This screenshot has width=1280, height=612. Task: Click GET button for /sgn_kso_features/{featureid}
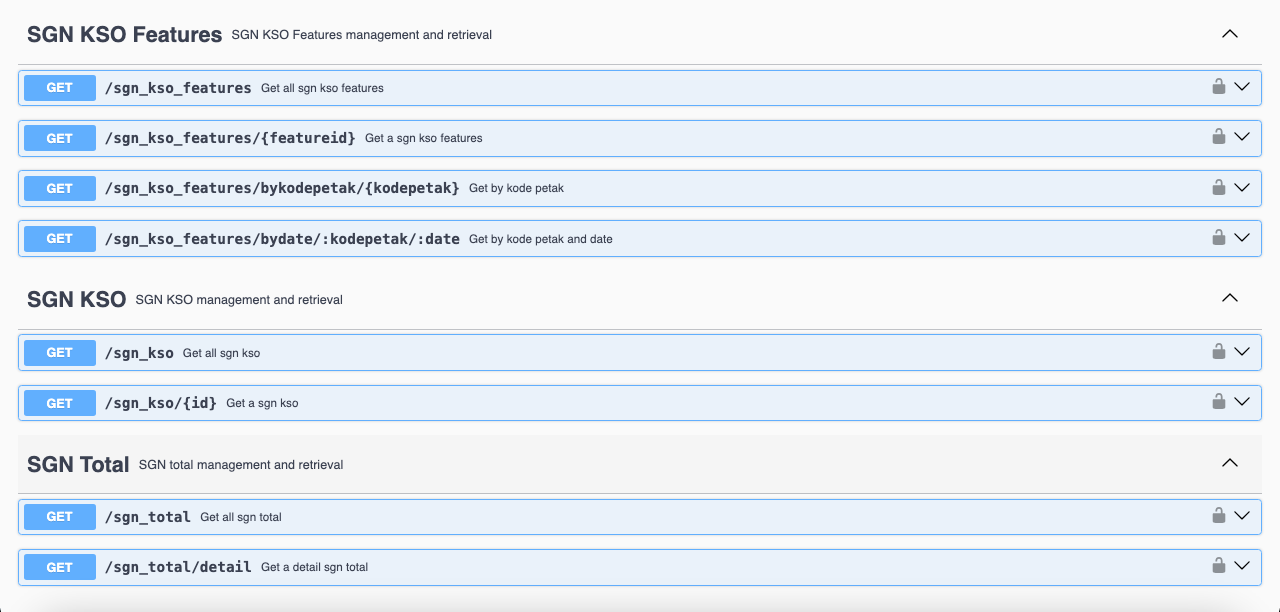coord(60,138)
